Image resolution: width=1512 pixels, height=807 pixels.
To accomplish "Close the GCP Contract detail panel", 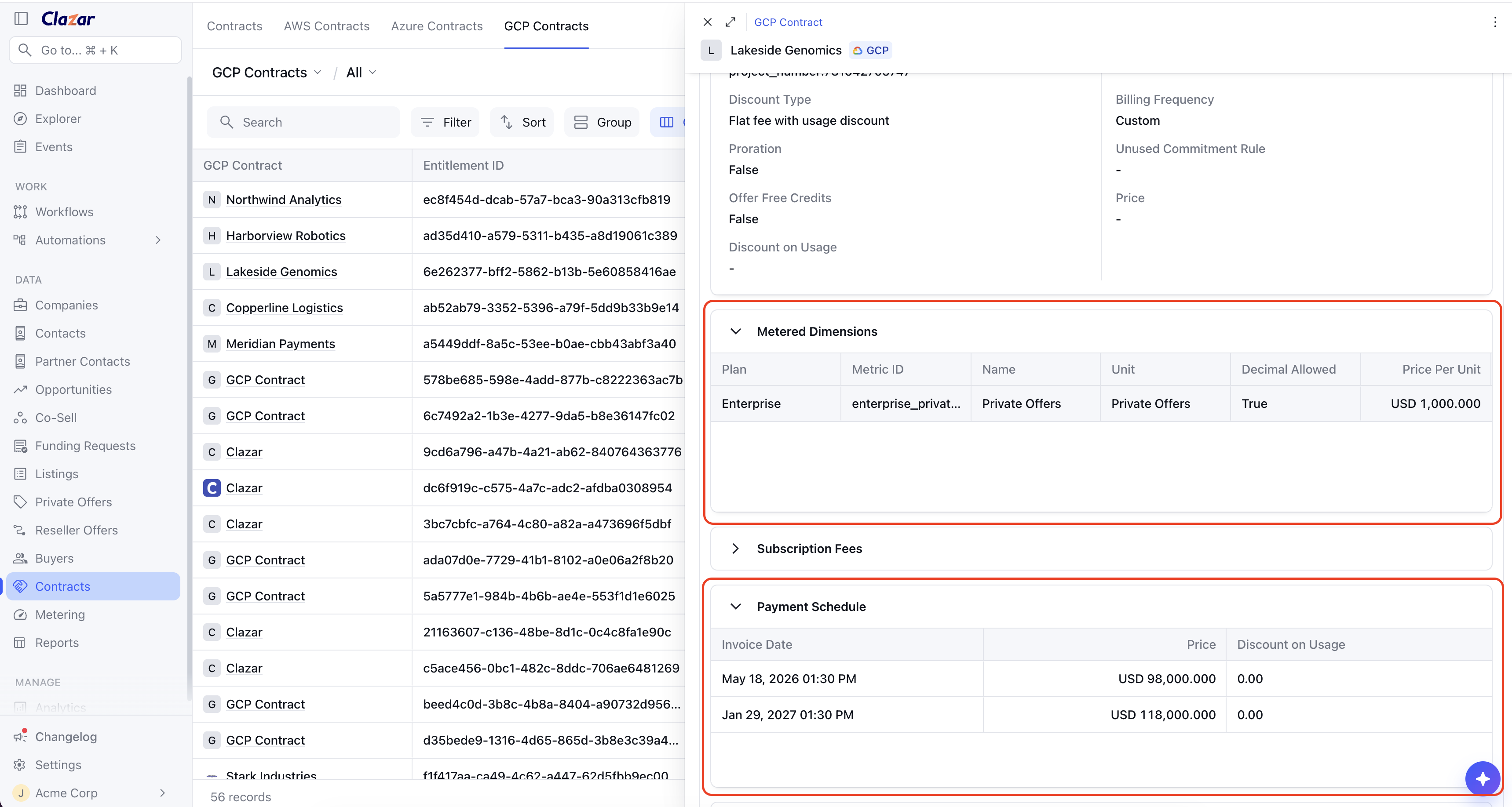I will pos(707,22).
